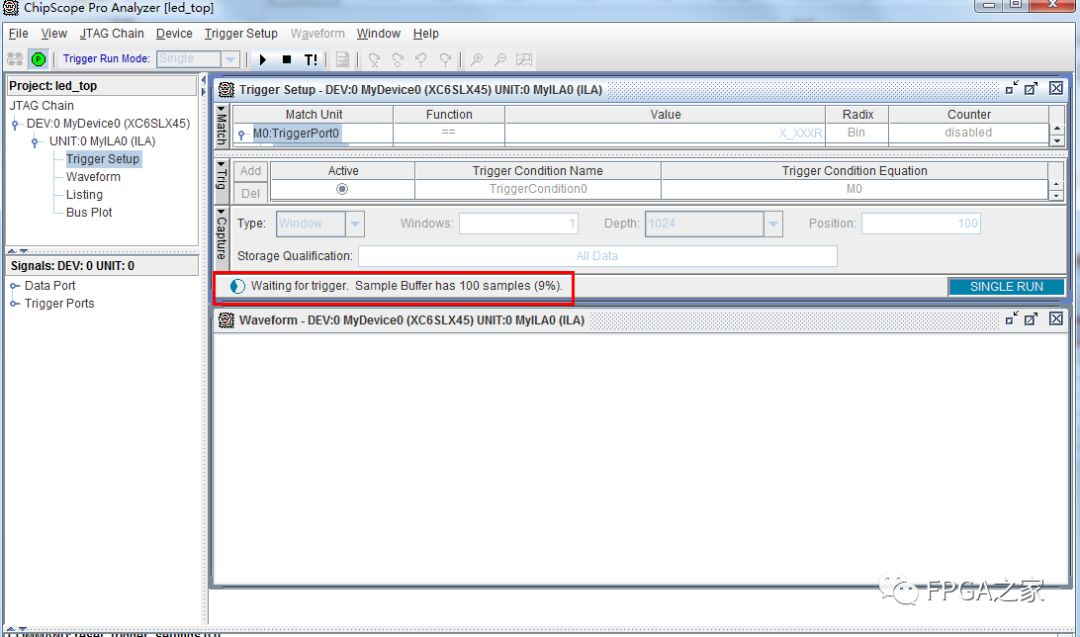Close the Waveform inner panel
Screen dimensions: 1080x637
tap(1056, 319)
